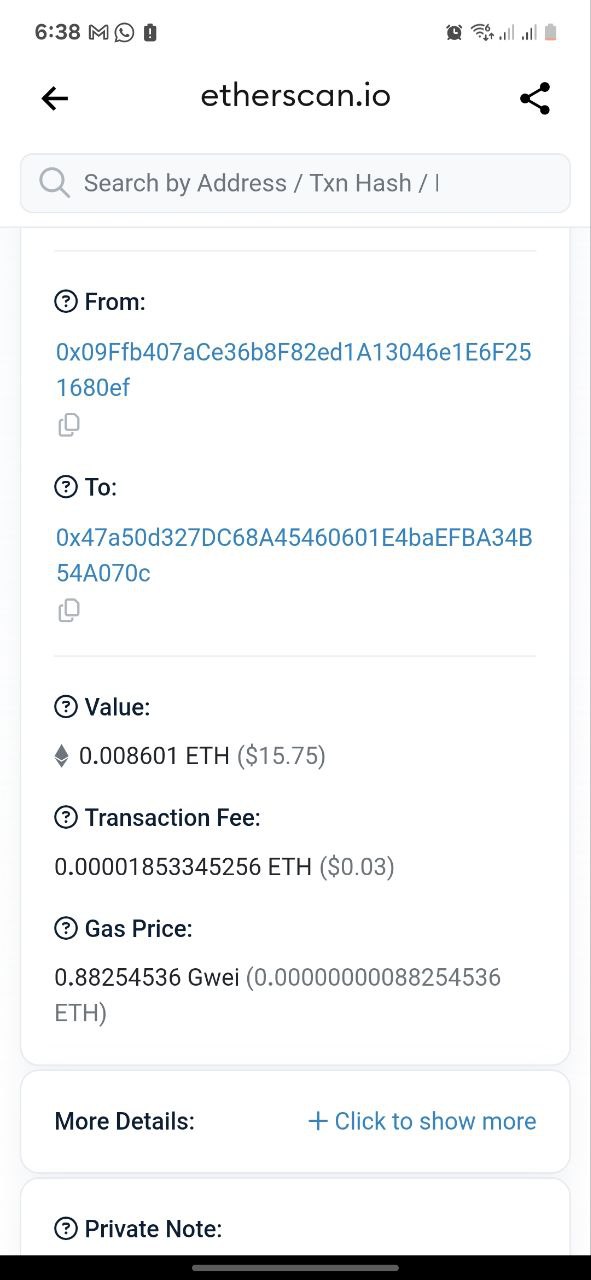Tap the alarm status bar icon
Viewport: 591px width, 1280px height.
pos(454,32)
